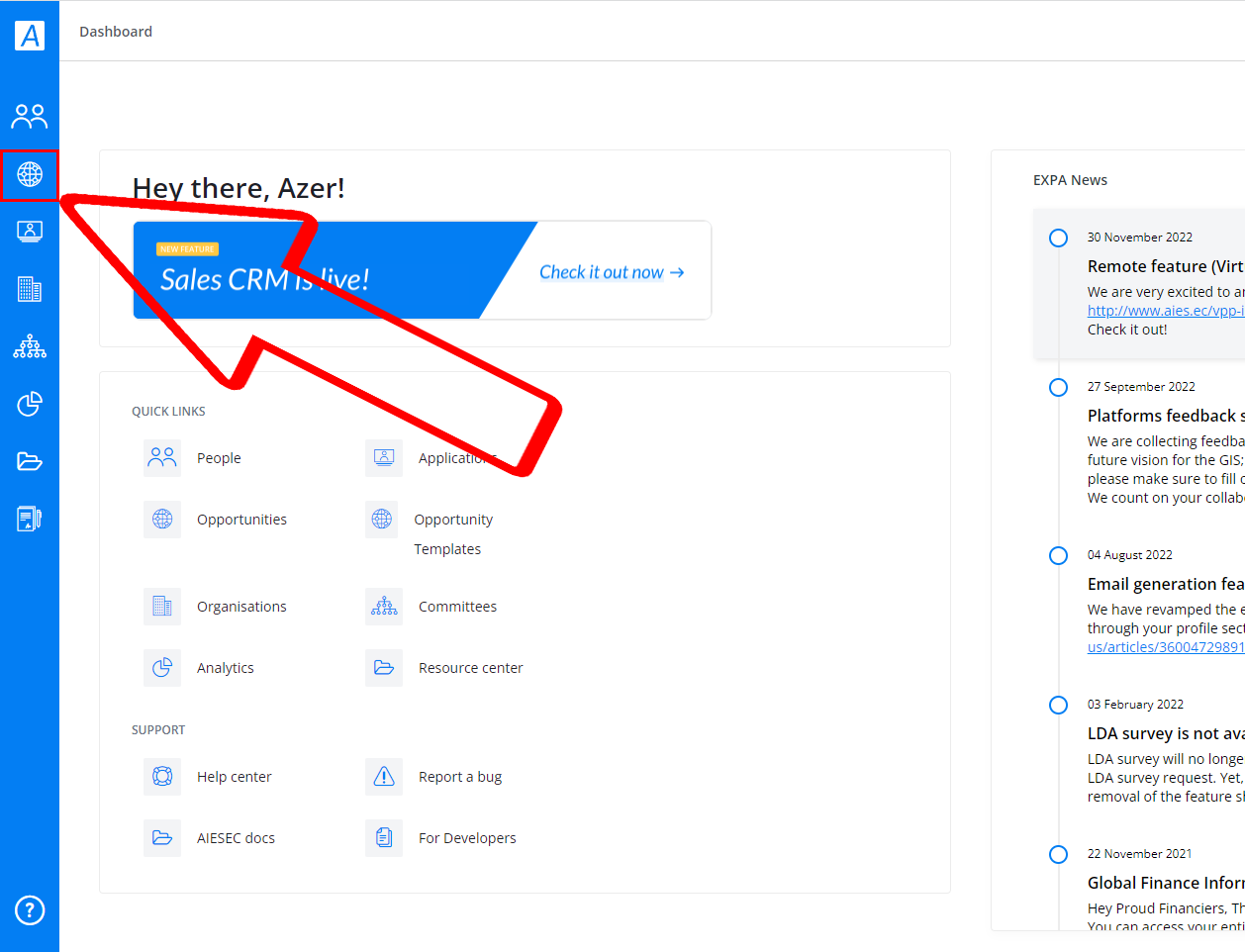Click Organisations quick link icon
This screenshot has height=952, width=1245.
162,607
